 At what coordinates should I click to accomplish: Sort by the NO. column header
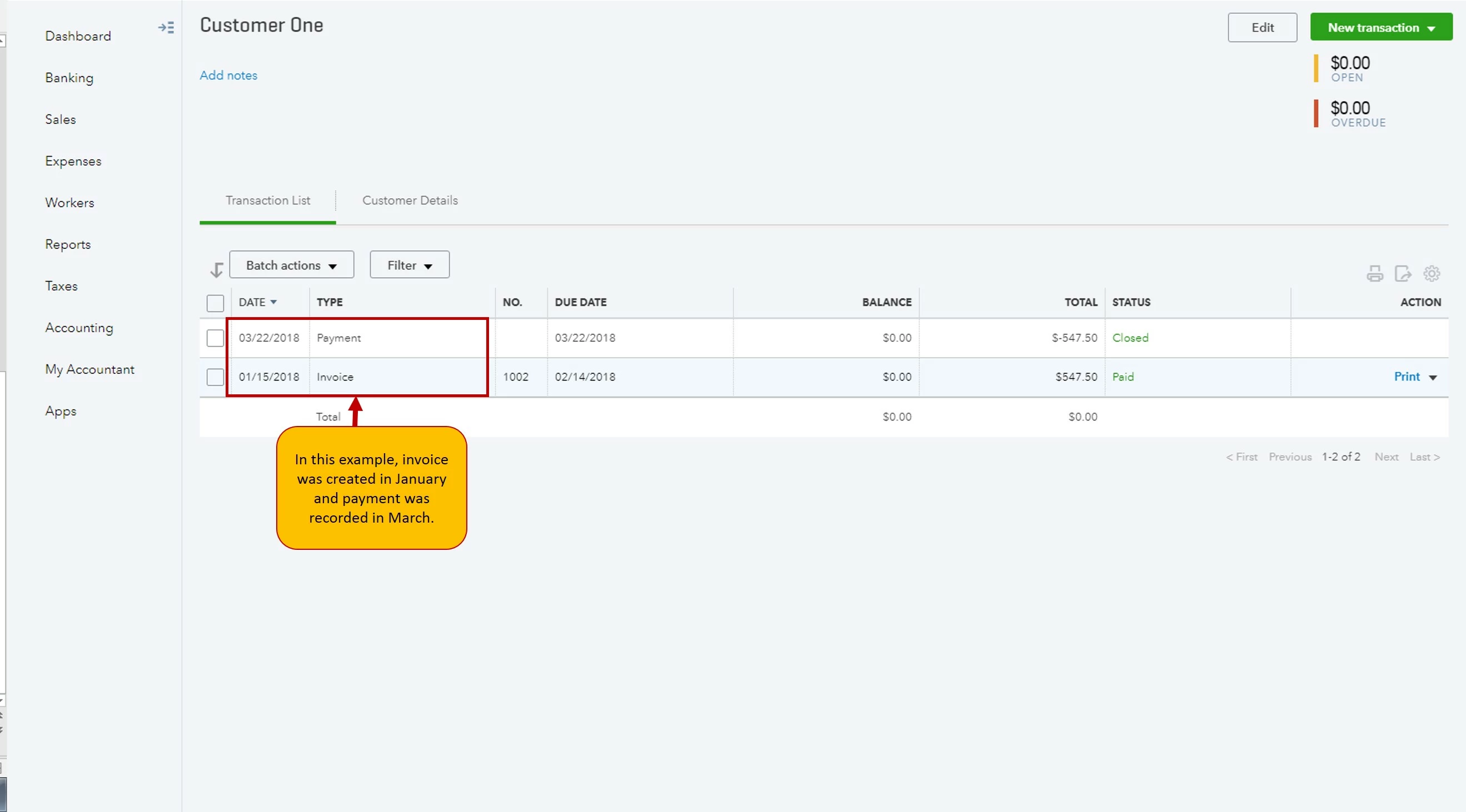512,303
